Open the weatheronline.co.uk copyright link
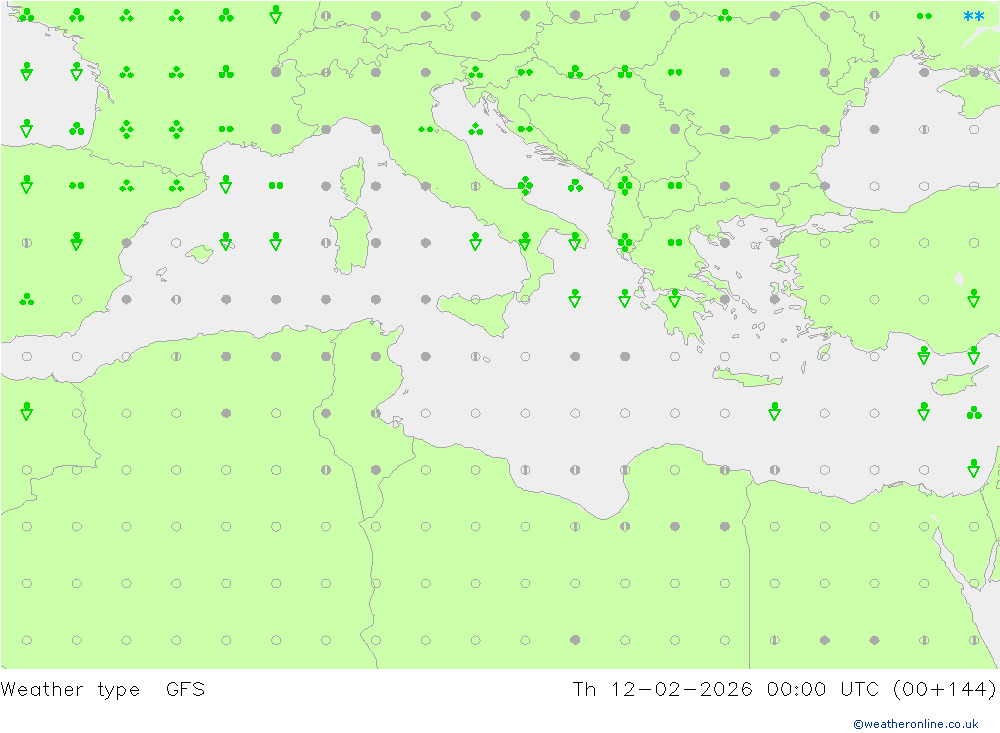Viewport: 1000px width, 733px height. (x=915, y=724)
